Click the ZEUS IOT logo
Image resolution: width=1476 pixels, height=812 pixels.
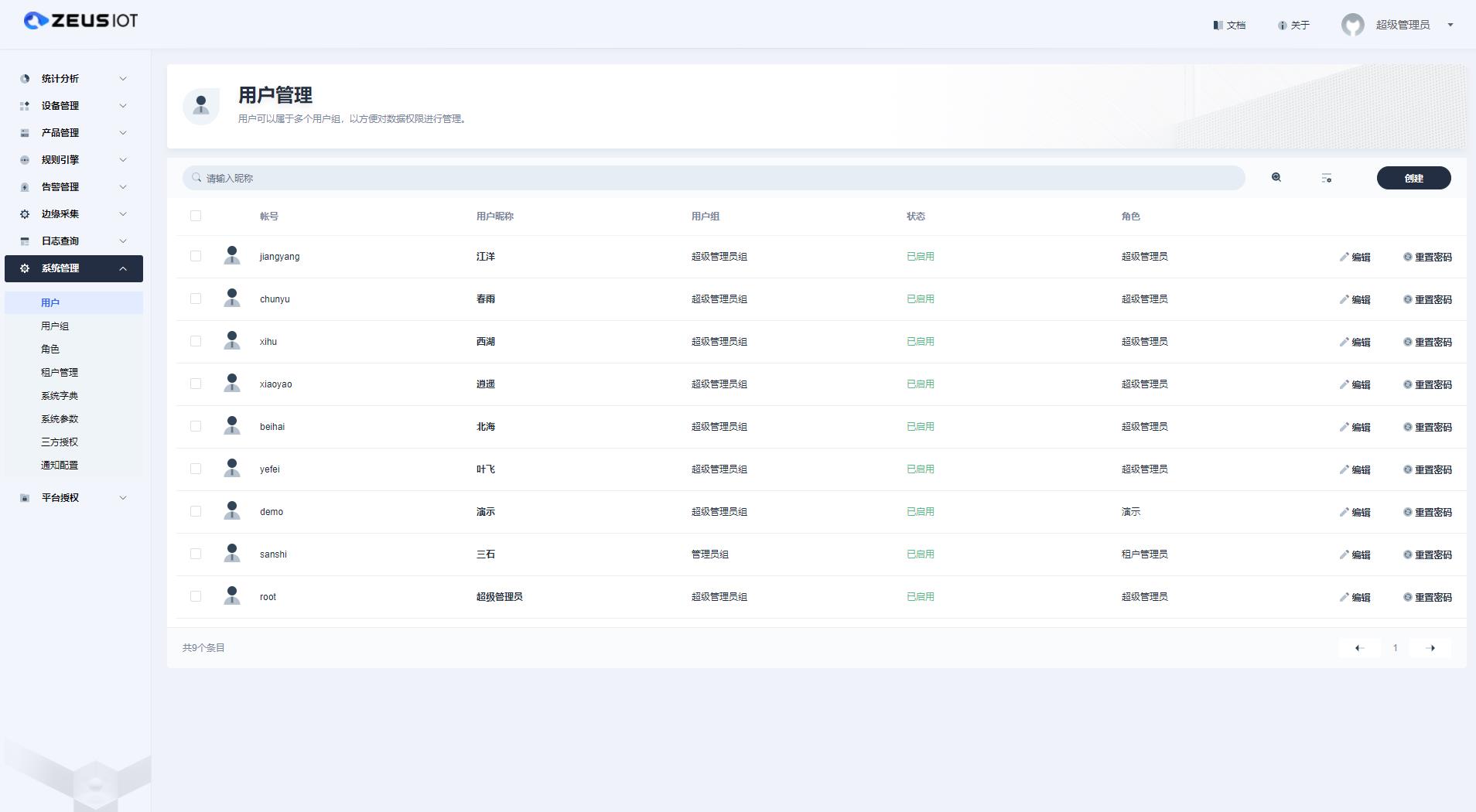[80, 21]
